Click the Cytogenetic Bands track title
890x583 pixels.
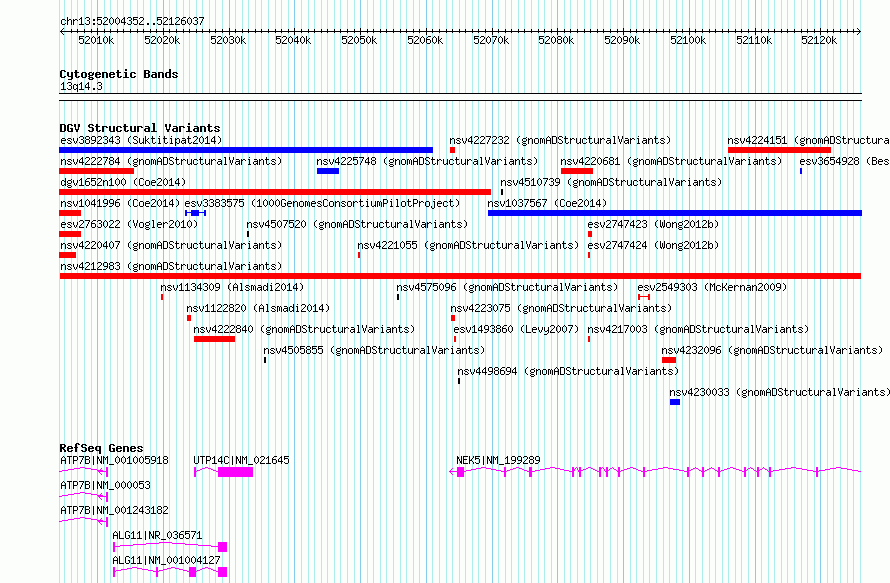tap(119, 74)
